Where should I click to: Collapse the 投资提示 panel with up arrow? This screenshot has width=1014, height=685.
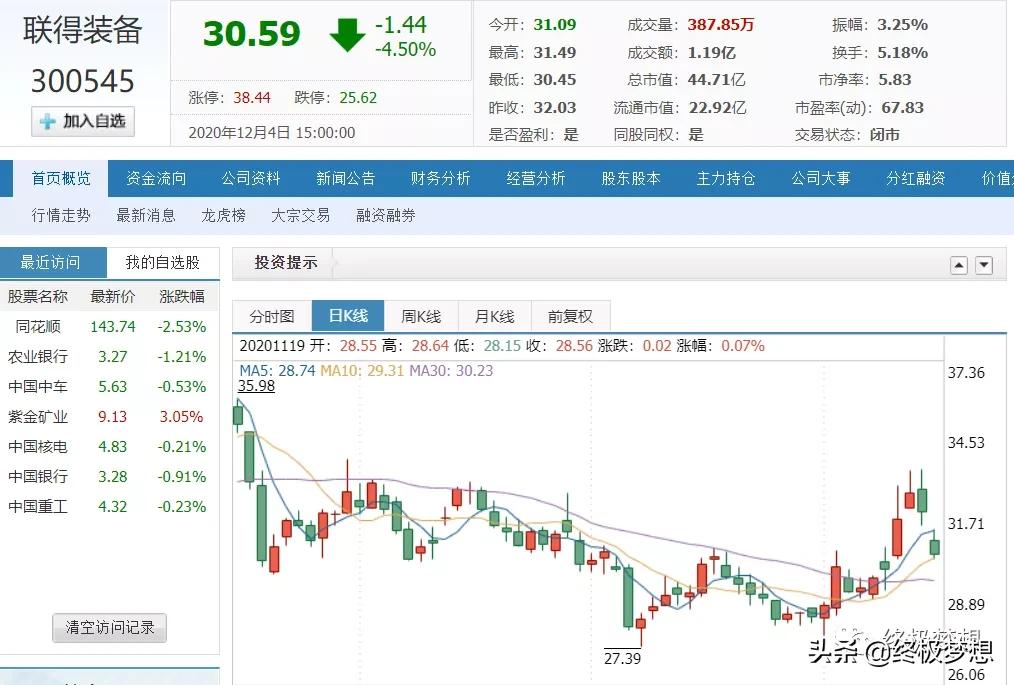[x=959, y=264]
